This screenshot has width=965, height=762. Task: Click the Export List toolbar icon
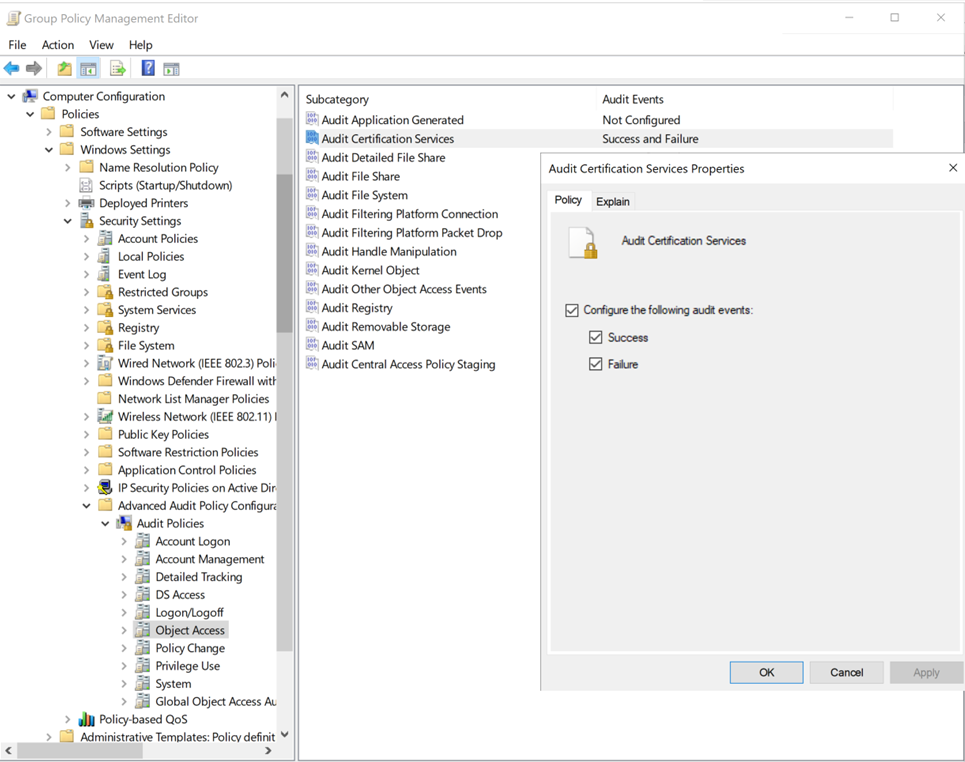tap(118, 69)
